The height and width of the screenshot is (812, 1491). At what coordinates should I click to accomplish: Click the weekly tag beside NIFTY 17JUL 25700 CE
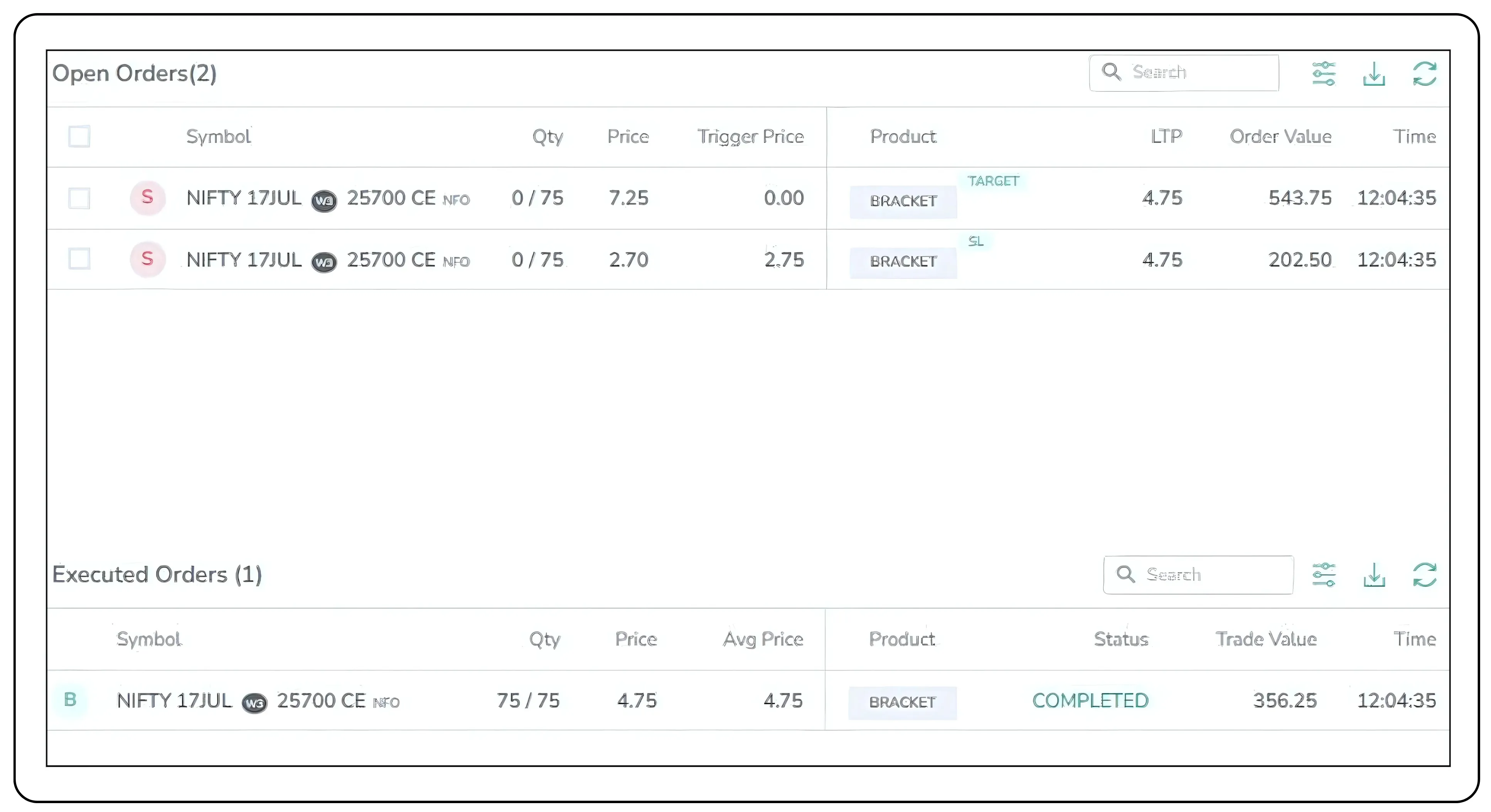click(x=324, y=201)
